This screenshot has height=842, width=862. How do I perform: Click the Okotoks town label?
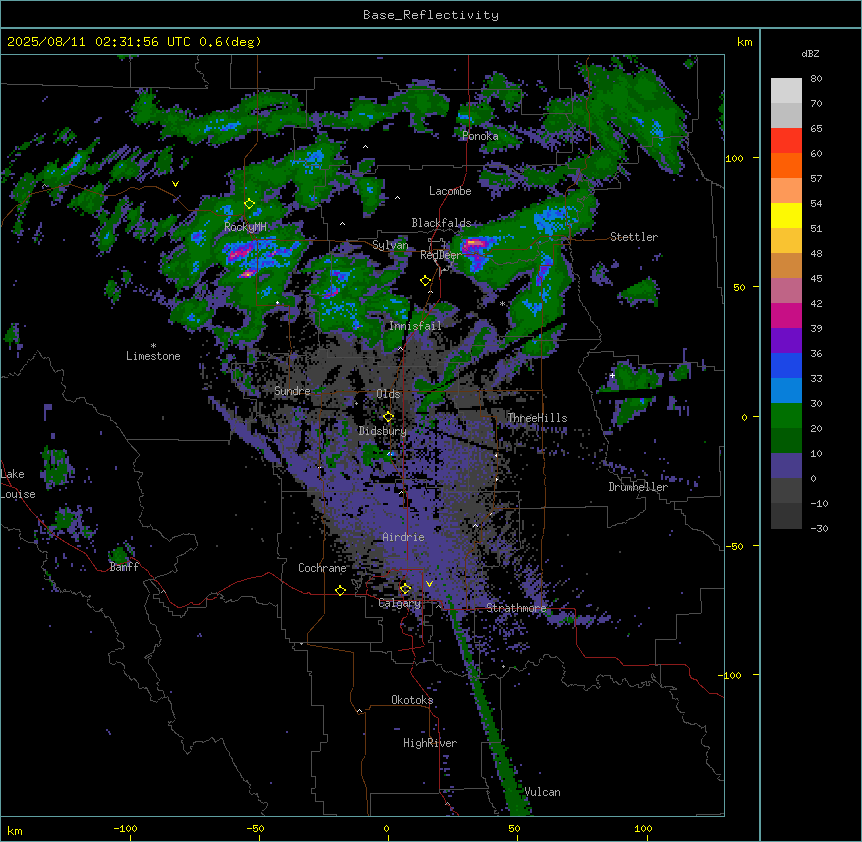tap(412, 700)
